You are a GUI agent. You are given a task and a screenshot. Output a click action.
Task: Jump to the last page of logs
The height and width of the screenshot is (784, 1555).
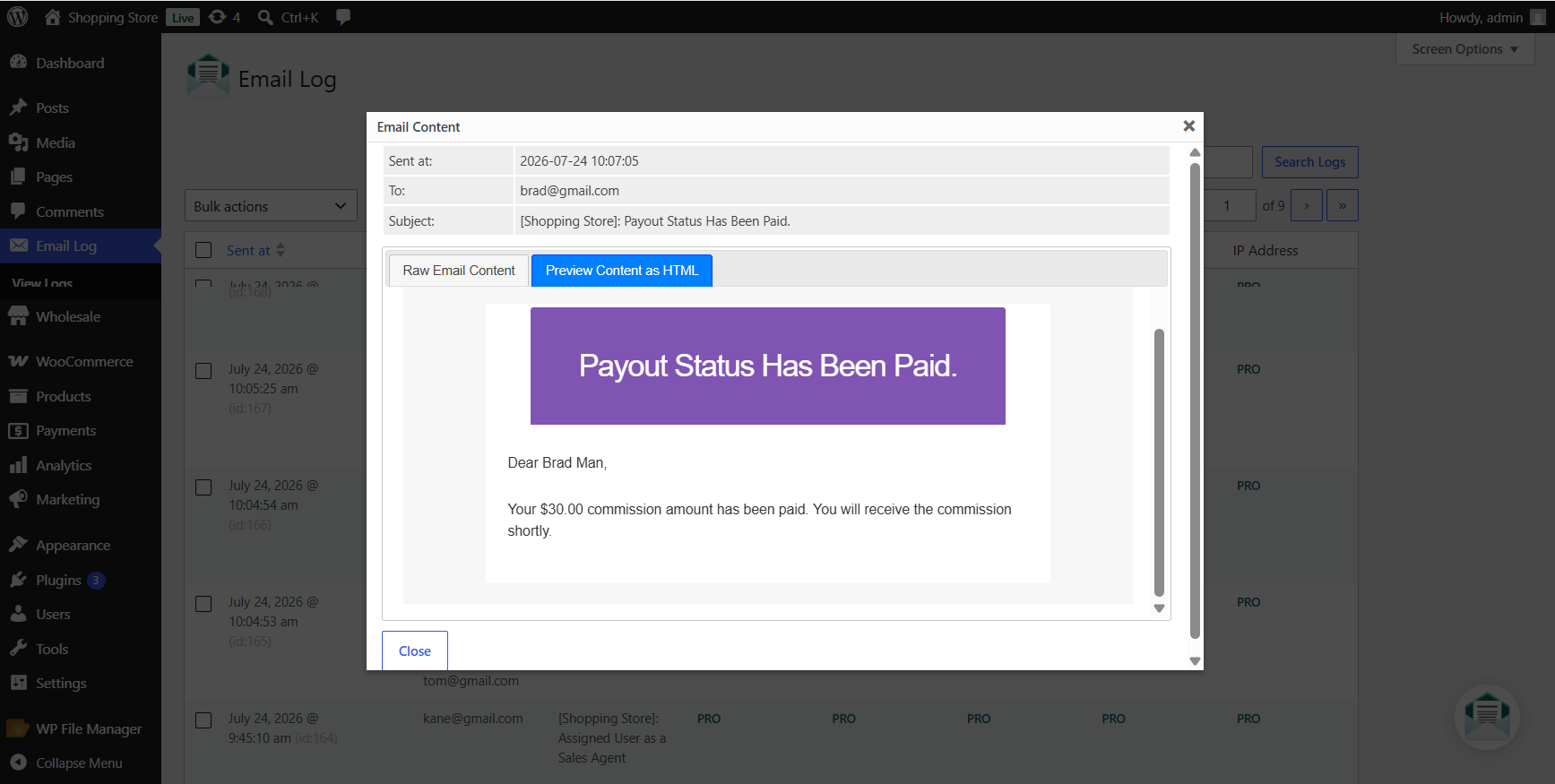tap(1343, 205)
